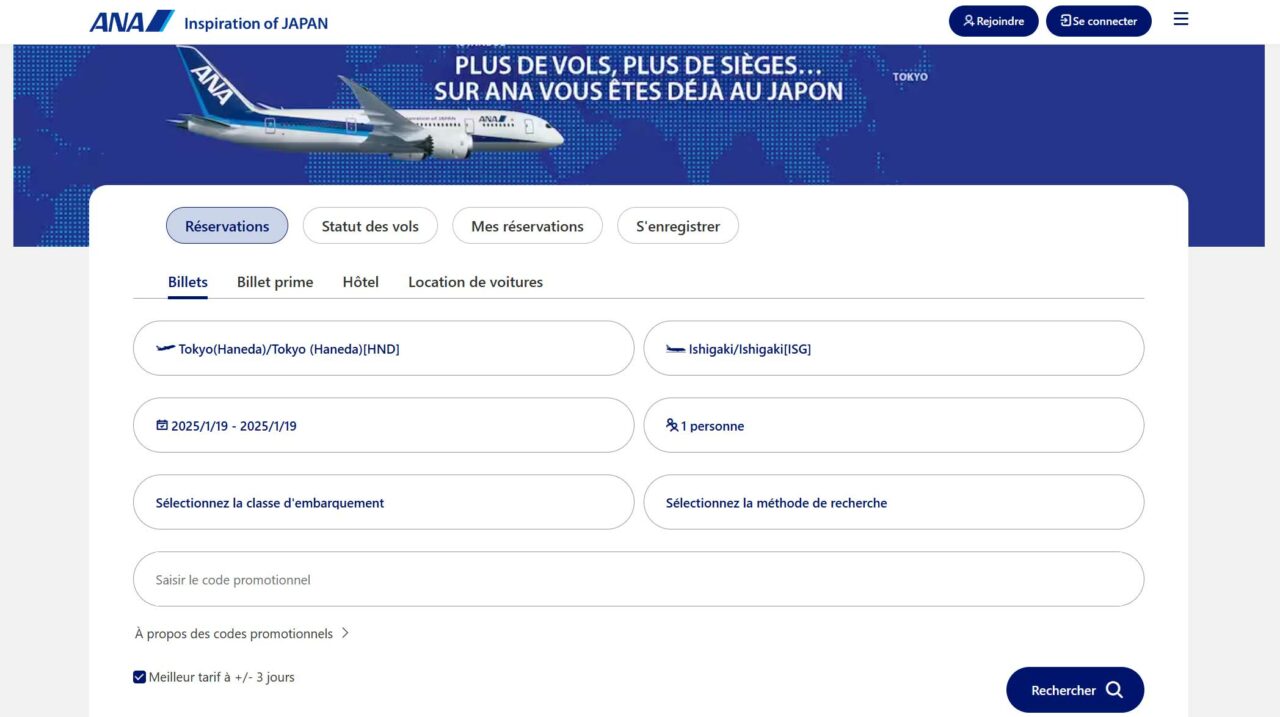Click the person icon on Rejoindre button
The image size is (1280, 717).
click(x=968, y=20)
